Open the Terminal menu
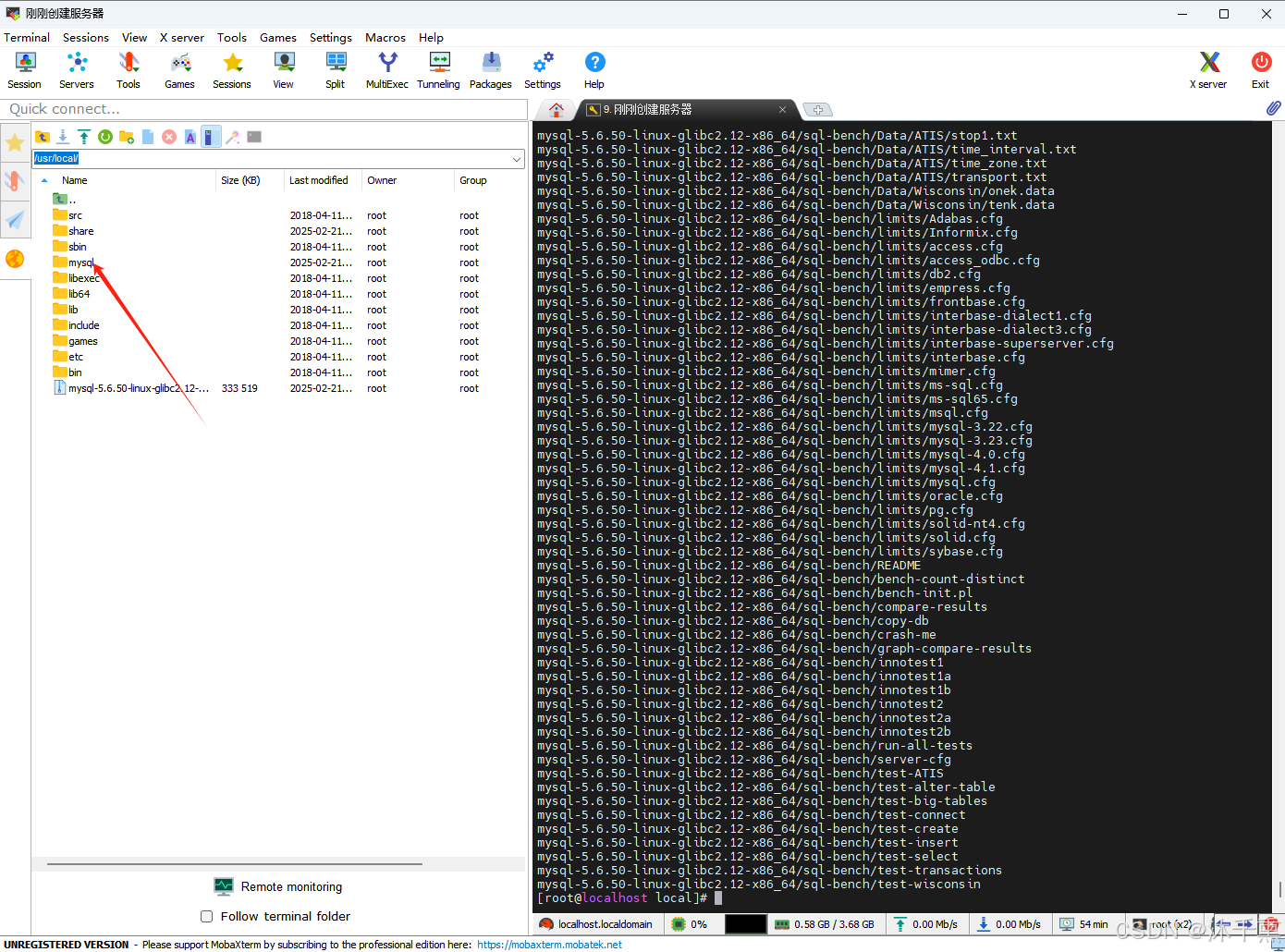 tap(27, 38)
